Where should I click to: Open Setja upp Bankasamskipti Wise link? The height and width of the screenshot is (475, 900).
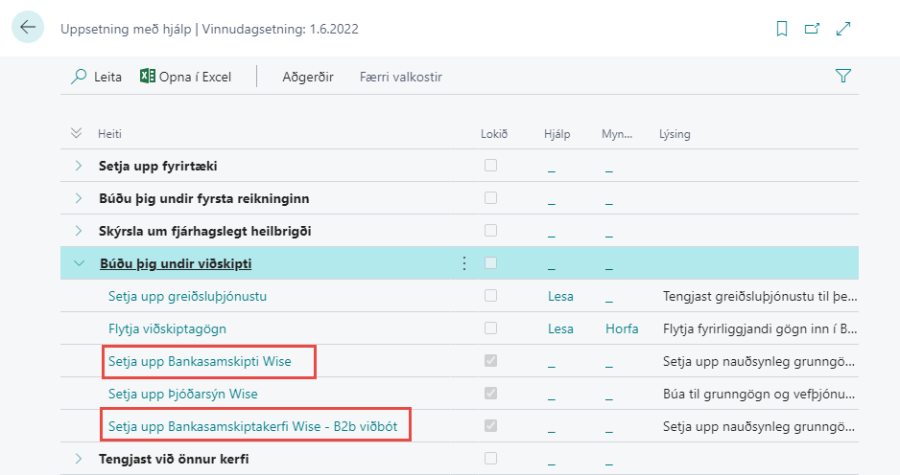pyautogui.click(x=199, y=361)
